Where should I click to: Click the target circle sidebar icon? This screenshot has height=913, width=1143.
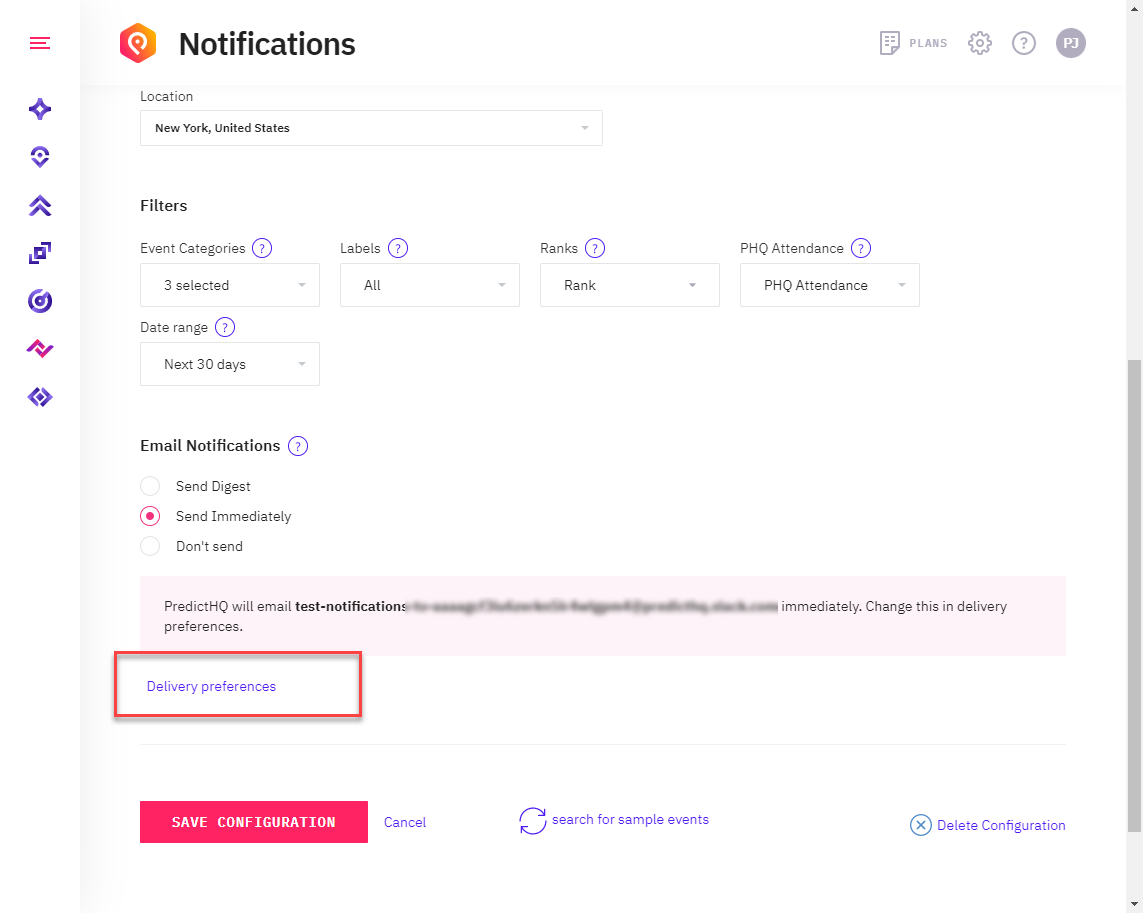click(x=40, y=301)
